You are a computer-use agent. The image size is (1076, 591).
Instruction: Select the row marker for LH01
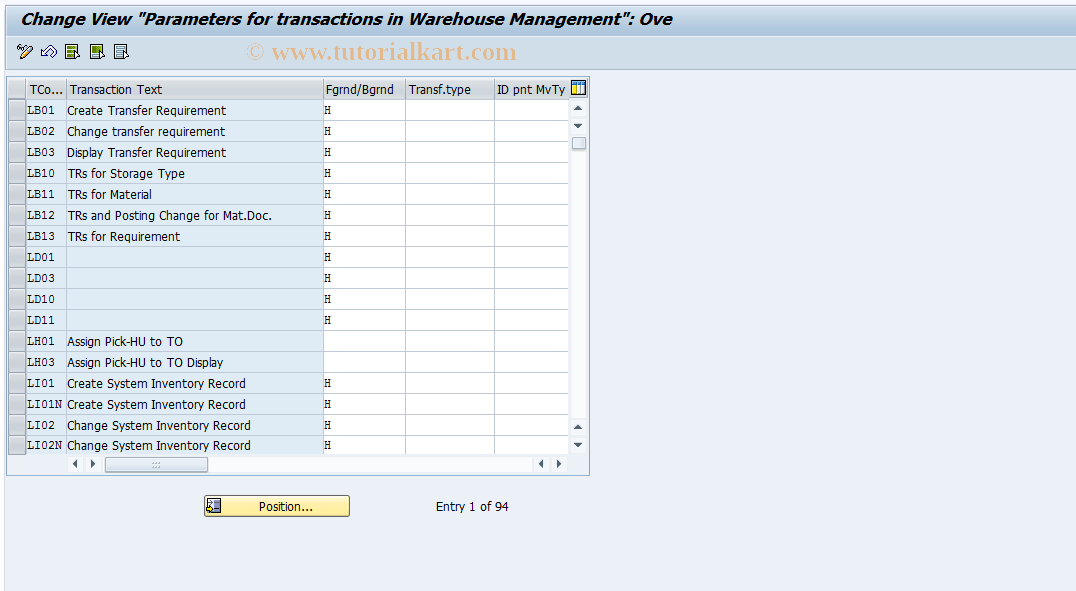16,341
